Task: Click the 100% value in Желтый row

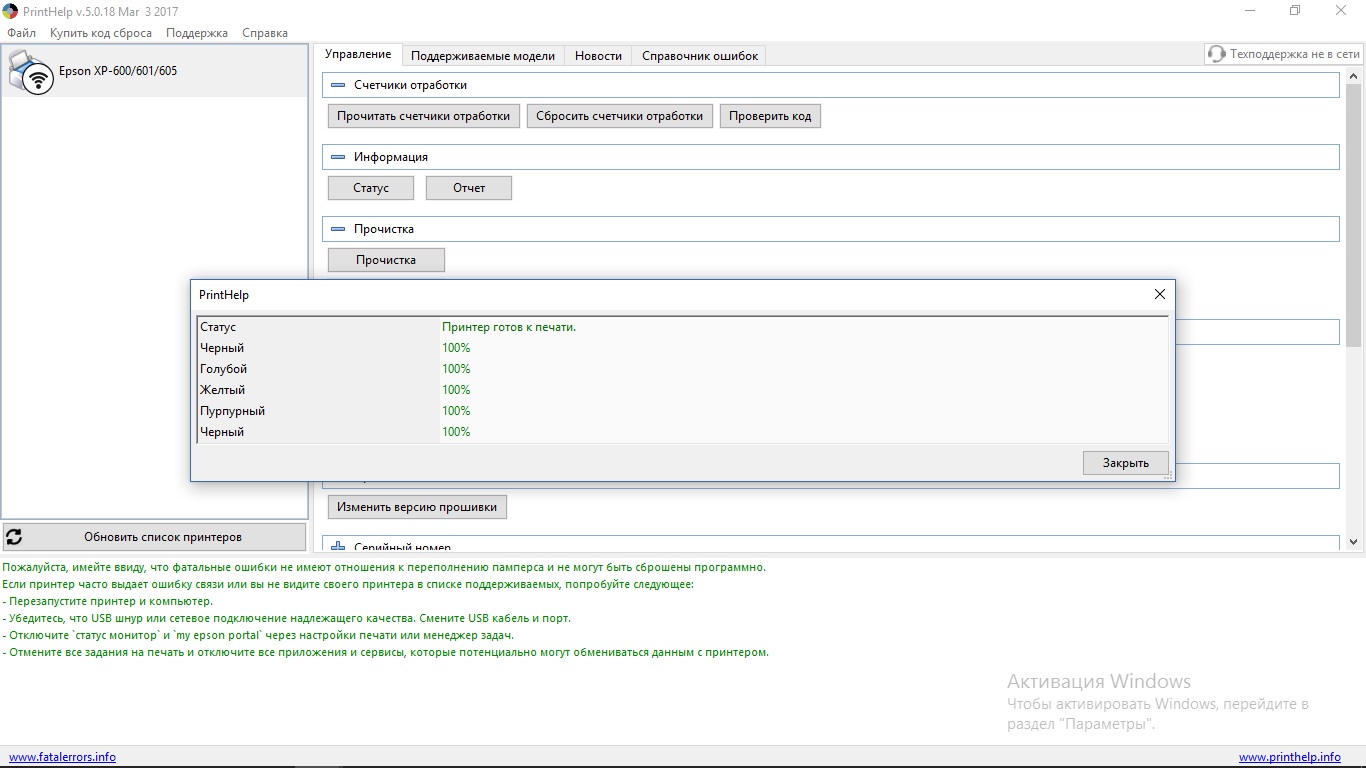Action: tap(456, 390)
